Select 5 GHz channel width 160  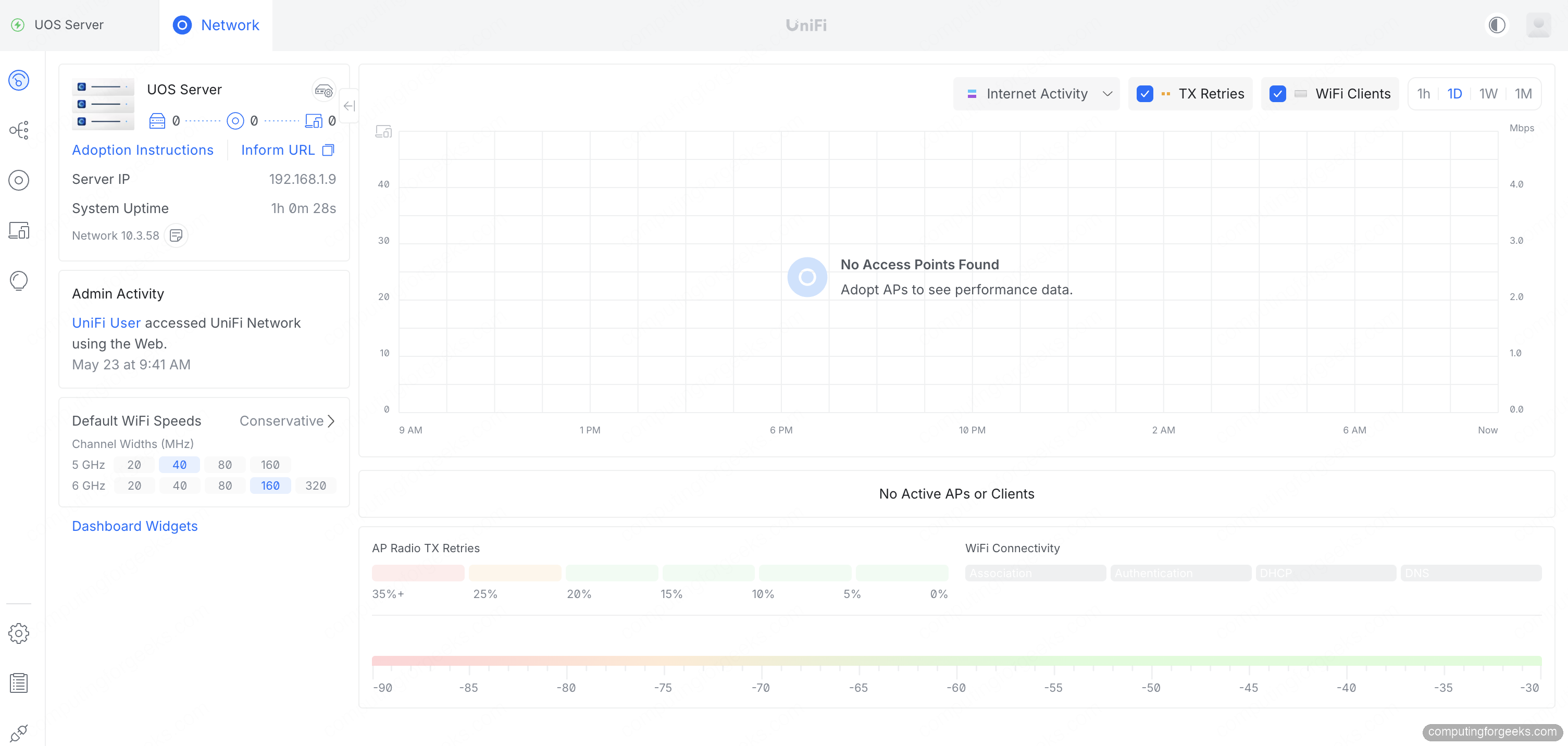click(x=270, y=465)
